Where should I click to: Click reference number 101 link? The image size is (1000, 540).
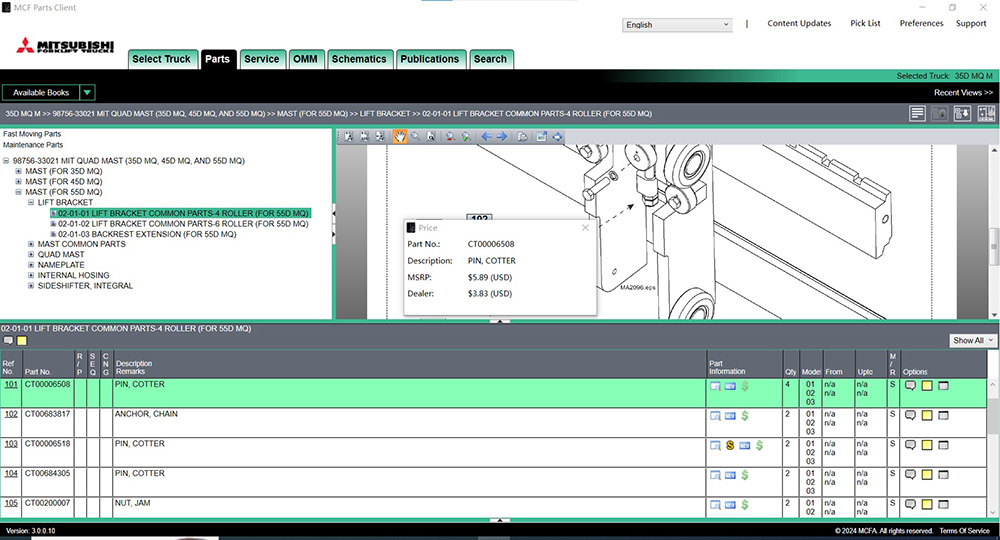click(x=11, y=384)
